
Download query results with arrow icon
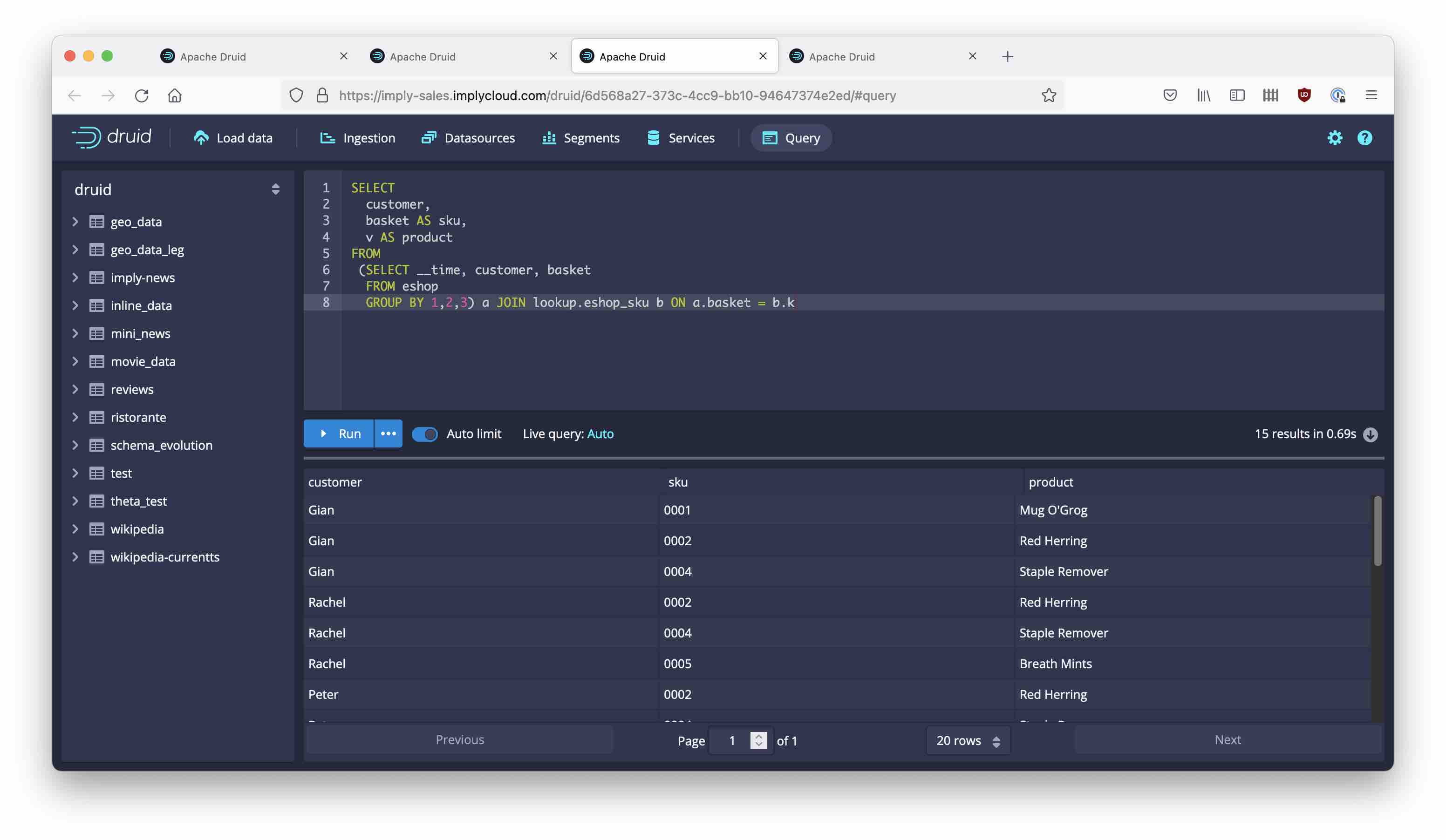tap(1370, 434)
